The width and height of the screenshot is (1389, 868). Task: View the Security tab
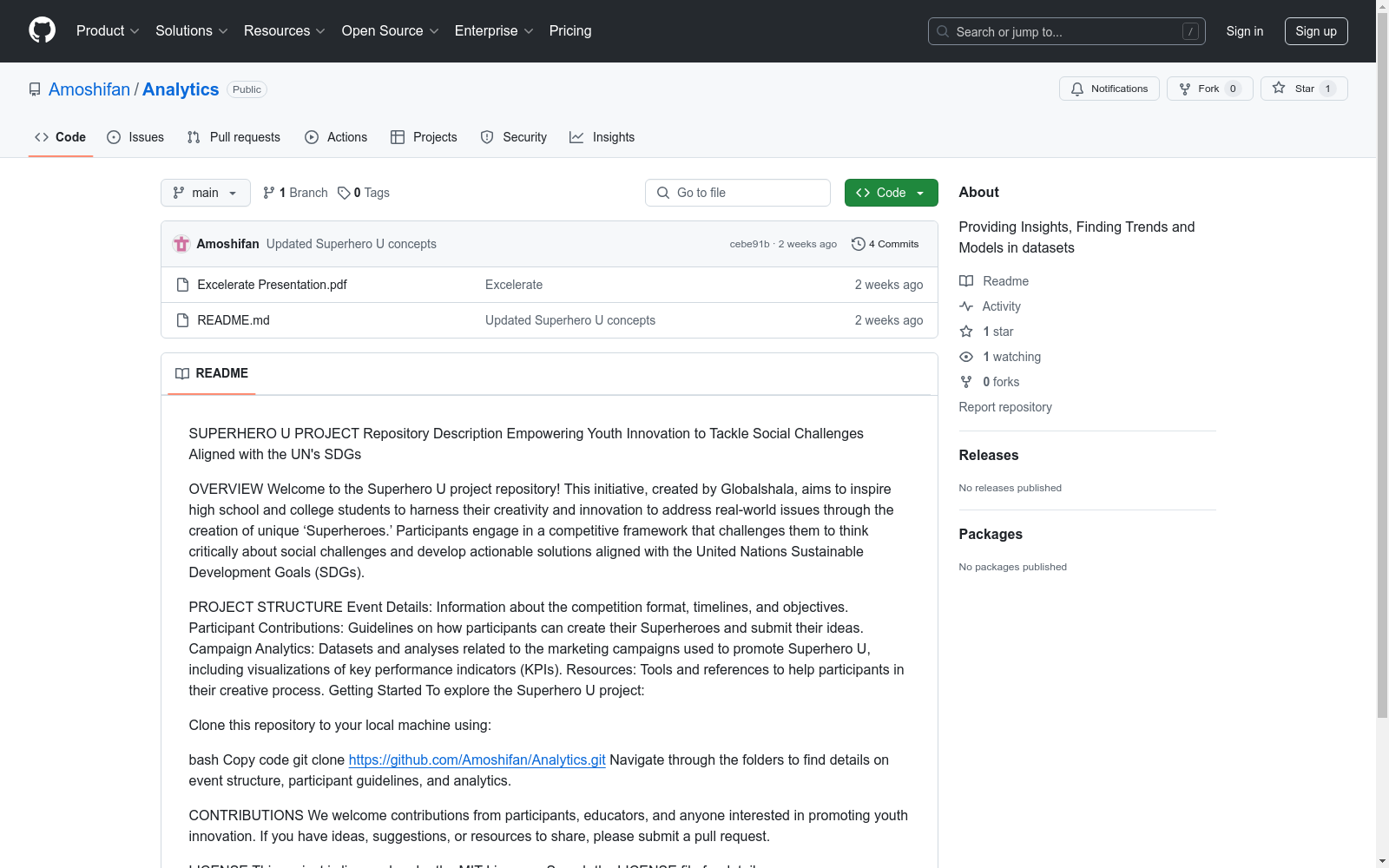(x=514, y=137)
